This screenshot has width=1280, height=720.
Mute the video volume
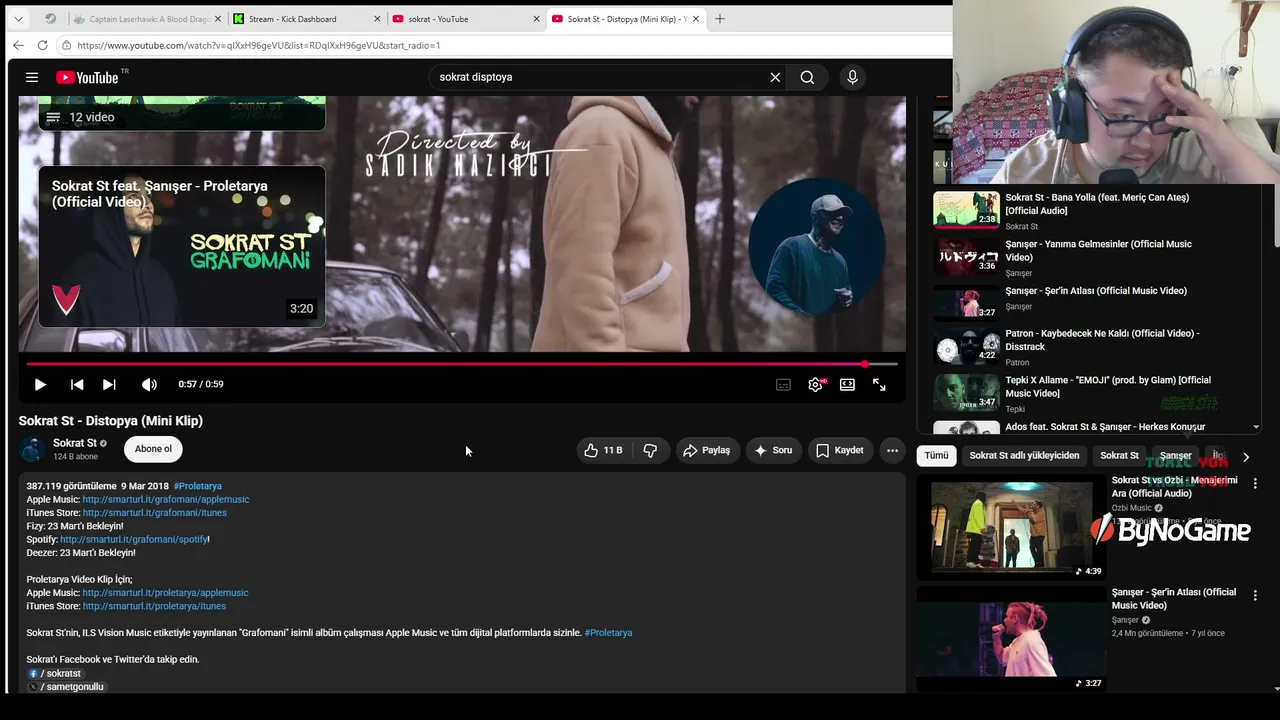click(x=149, y=384)
